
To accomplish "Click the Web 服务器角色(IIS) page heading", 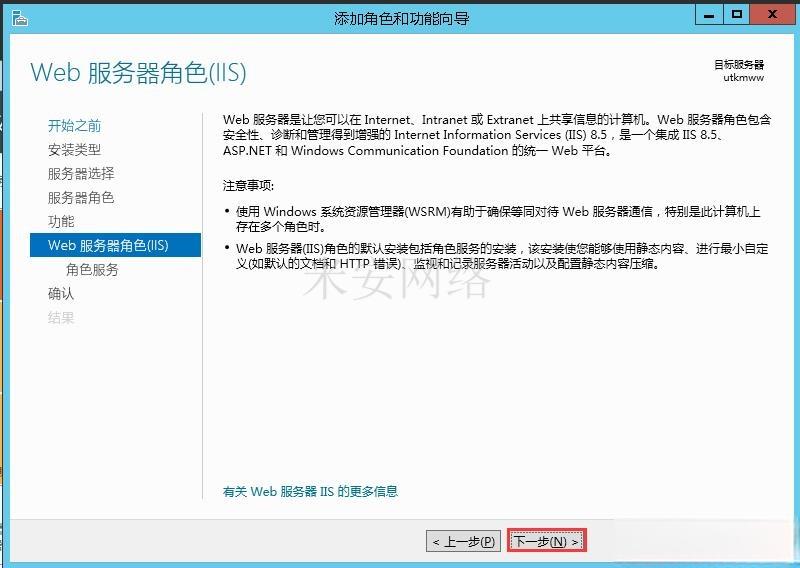I will (138, 73).
